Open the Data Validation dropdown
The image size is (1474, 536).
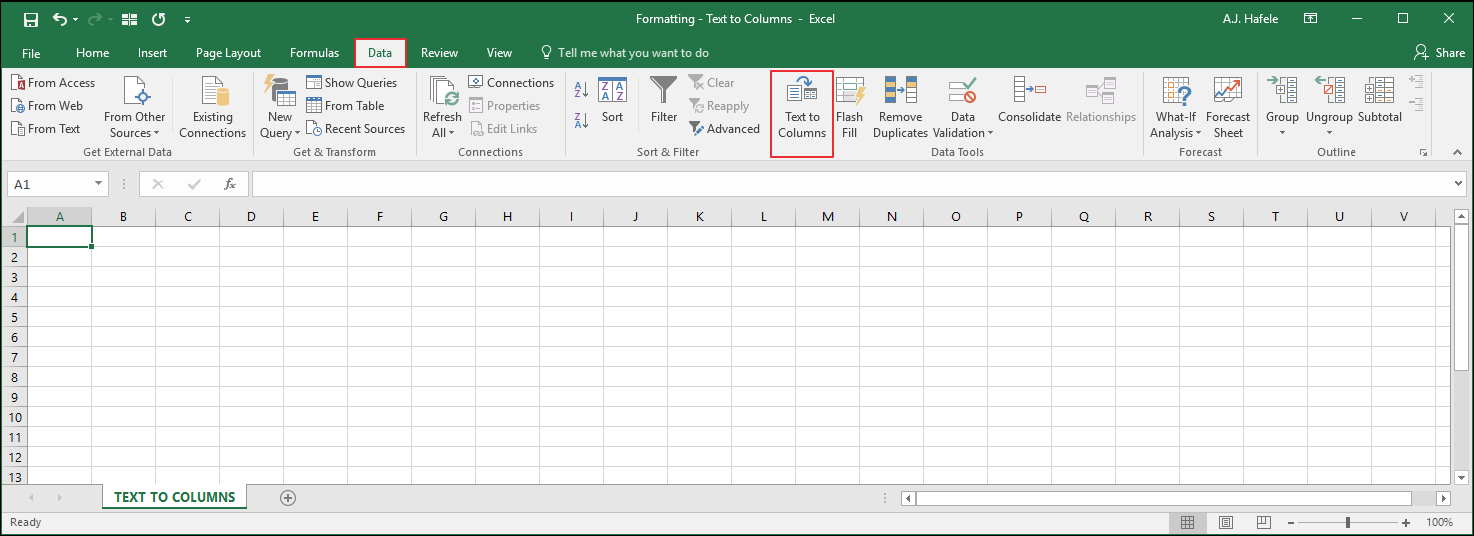[963, 108]
